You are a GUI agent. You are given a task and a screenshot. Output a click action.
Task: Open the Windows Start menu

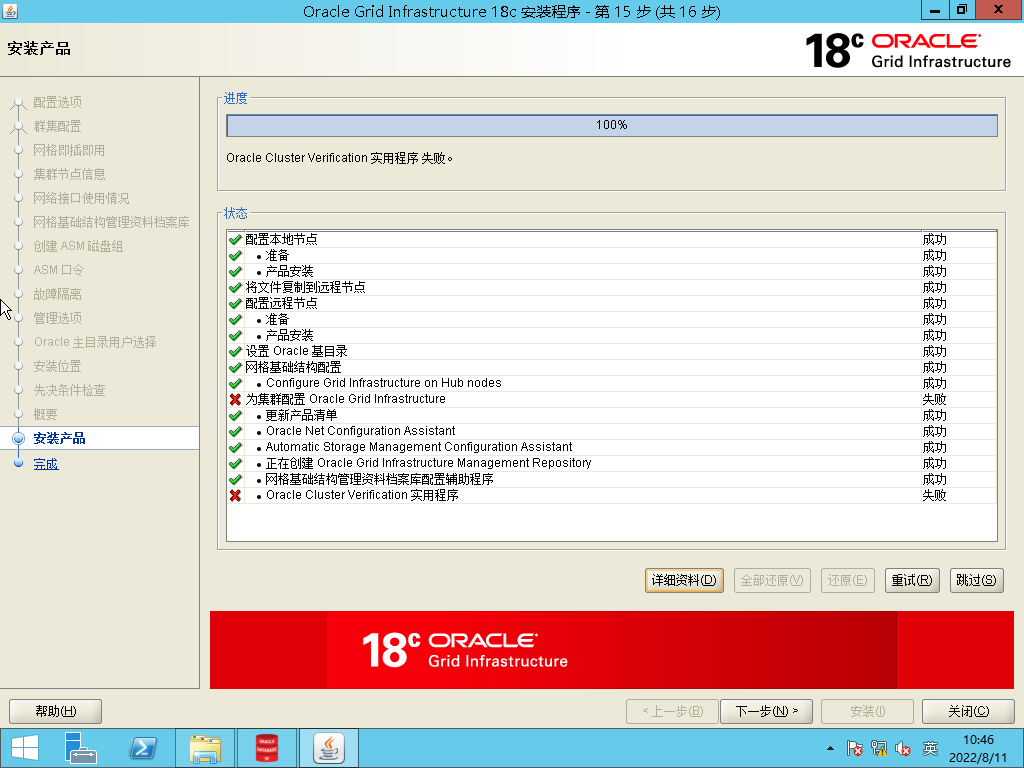click(x=25, y=748)
